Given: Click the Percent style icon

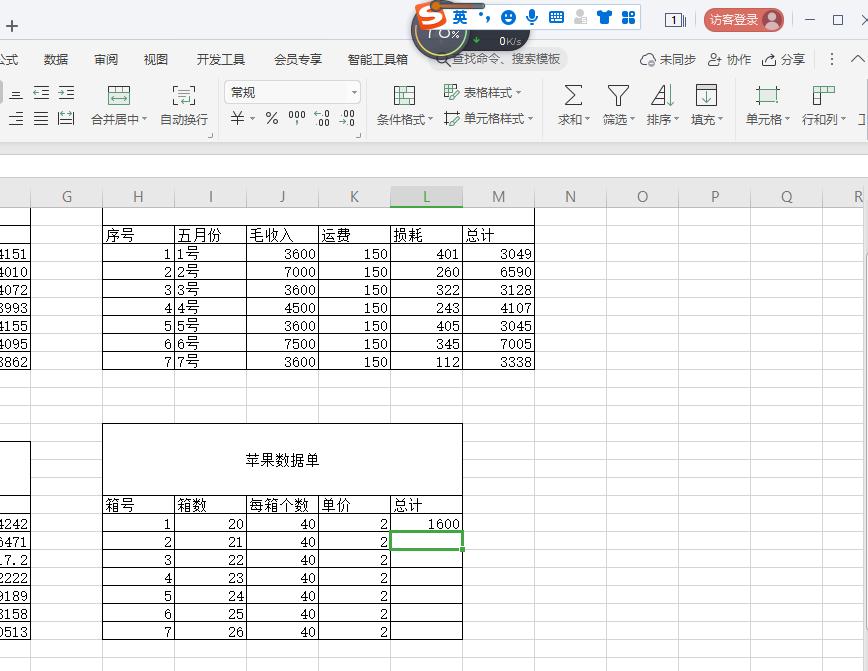Looking at the screenshot, I should (x=269, y=117).
